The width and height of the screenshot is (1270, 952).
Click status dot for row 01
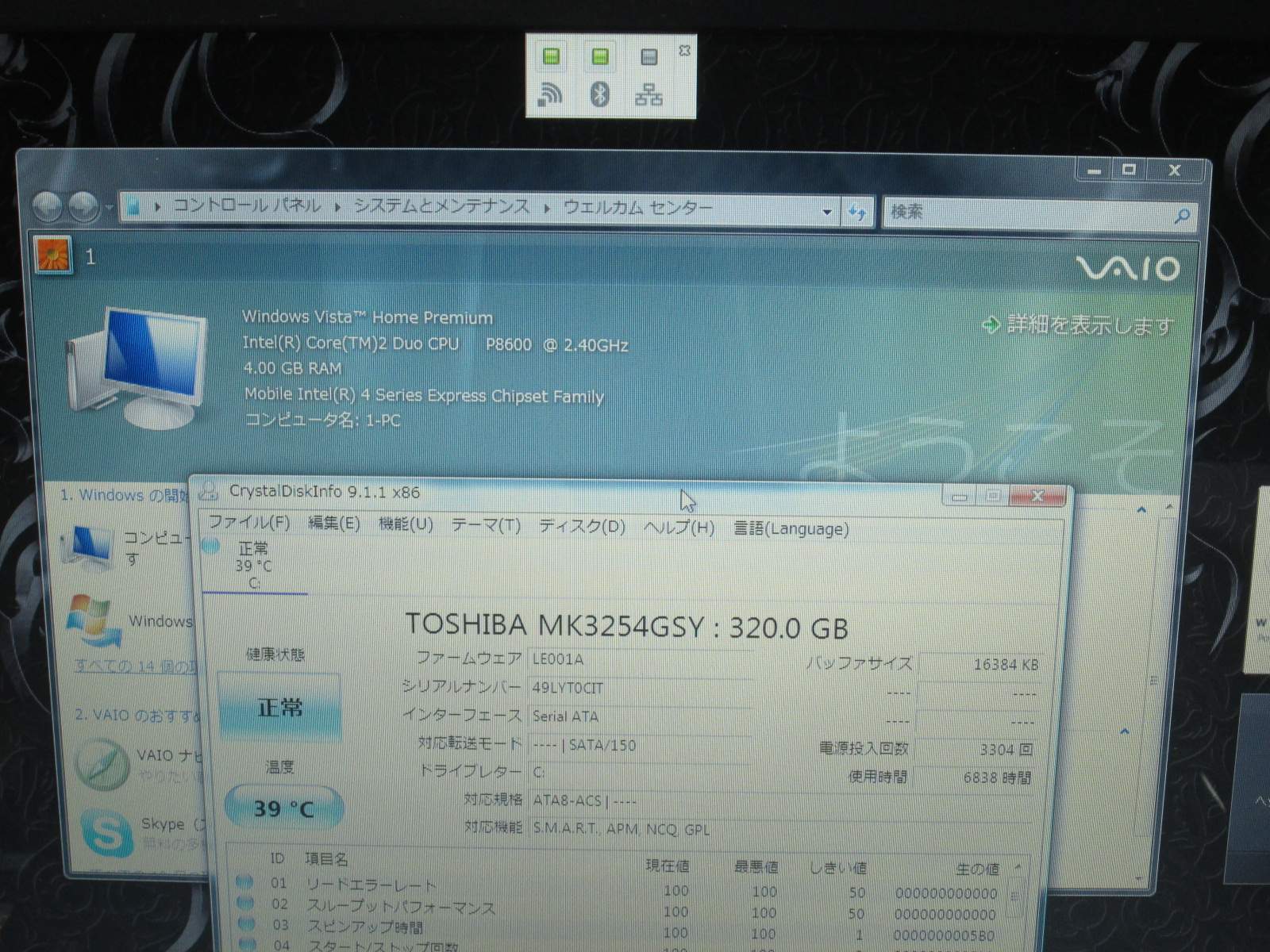pos(244,881)
